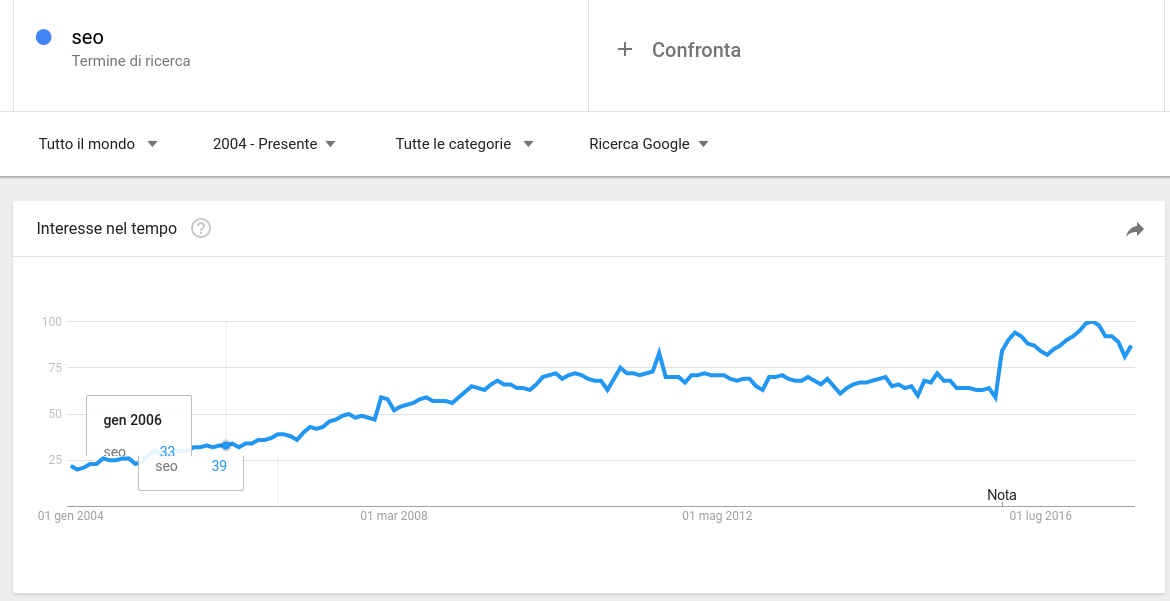Click the 01 lug 2016 axis label
The width and height of the screenshot is (1170, 601).
pos(1040,515)
